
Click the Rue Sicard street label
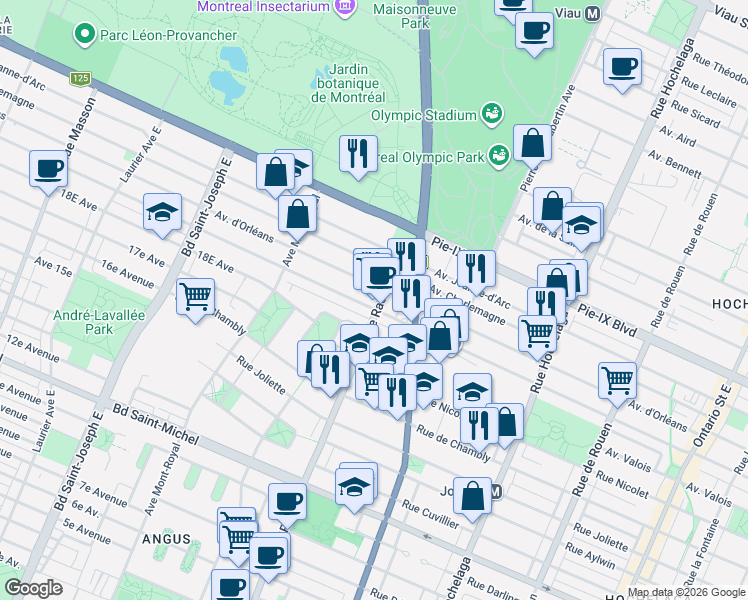(695, 114)
